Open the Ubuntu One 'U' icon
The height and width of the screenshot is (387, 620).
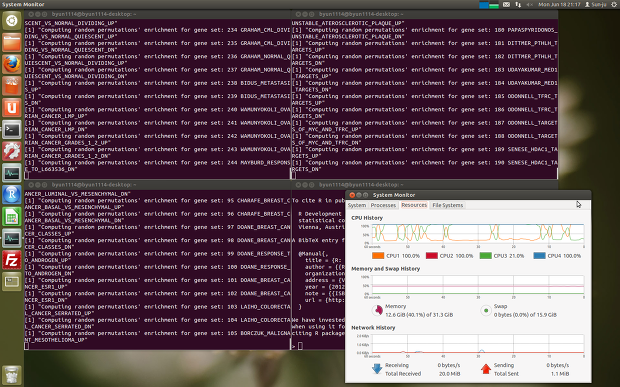11,108
